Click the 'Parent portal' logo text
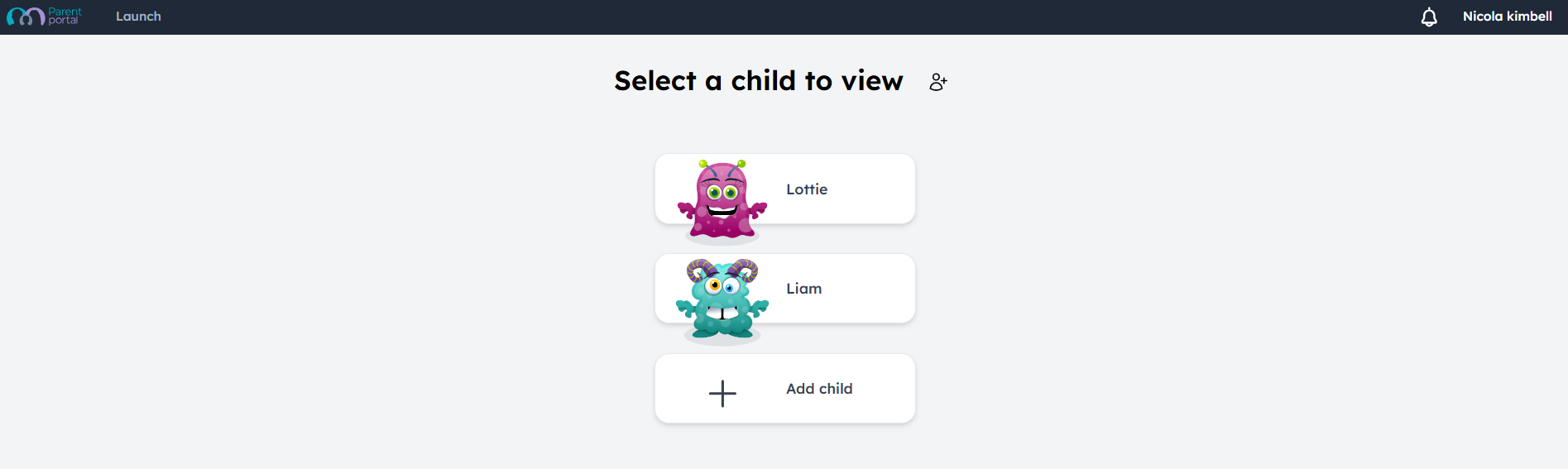This screenshot has height=469, width=1568. pyautogui.click(x=65, y=16)
